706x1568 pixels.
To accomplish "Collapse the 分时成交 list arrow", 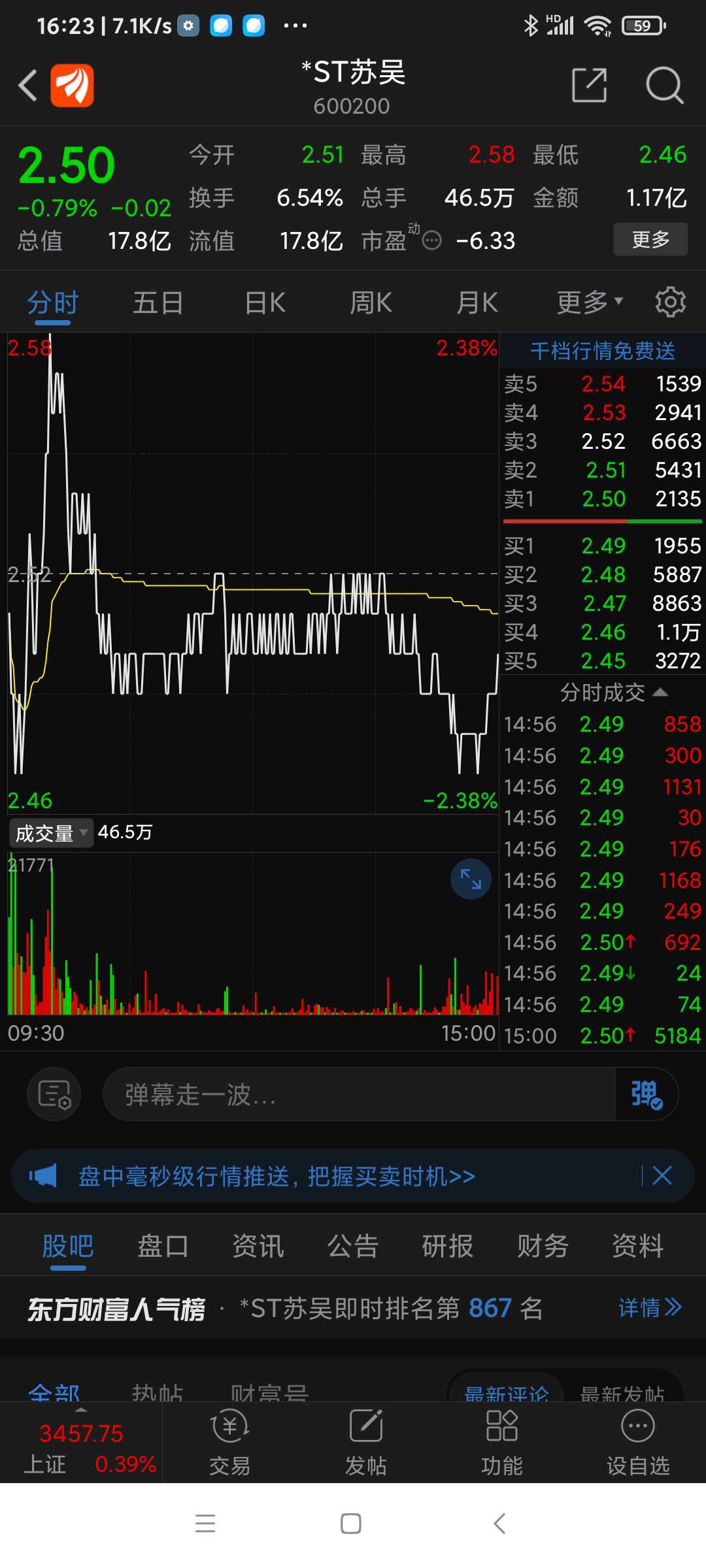I will click(x=660, y=693).
